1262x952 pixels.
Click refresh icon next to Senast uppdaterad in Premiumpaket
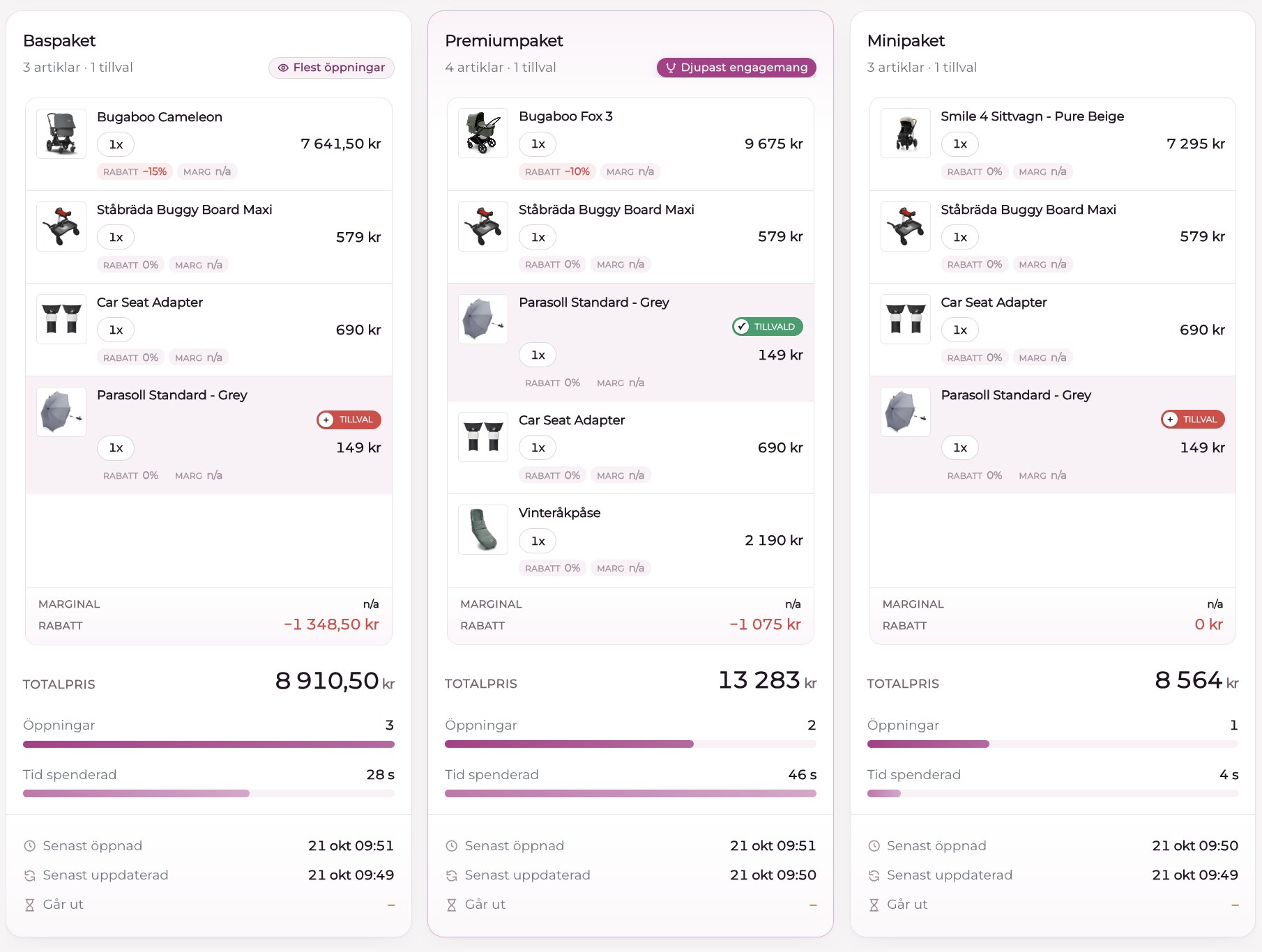pos(452,875)
